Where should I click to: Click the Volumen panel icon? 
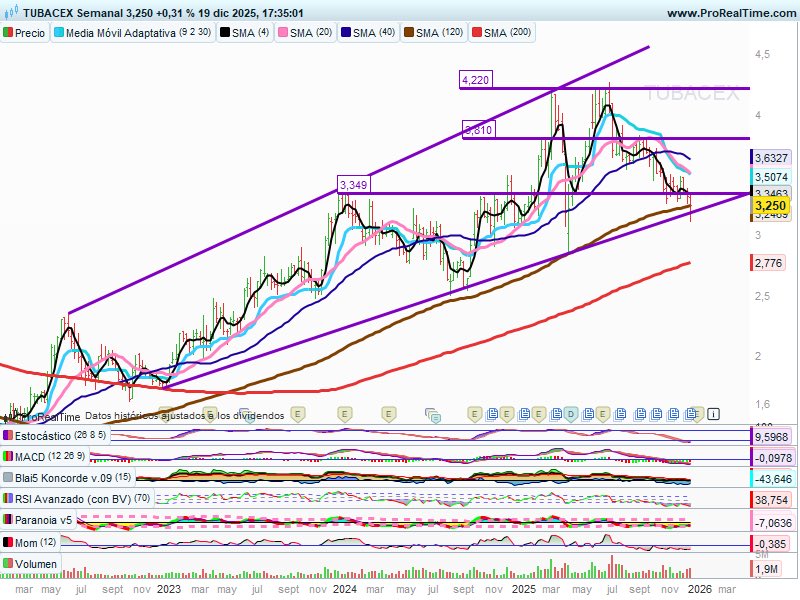(x=7, y=562)
